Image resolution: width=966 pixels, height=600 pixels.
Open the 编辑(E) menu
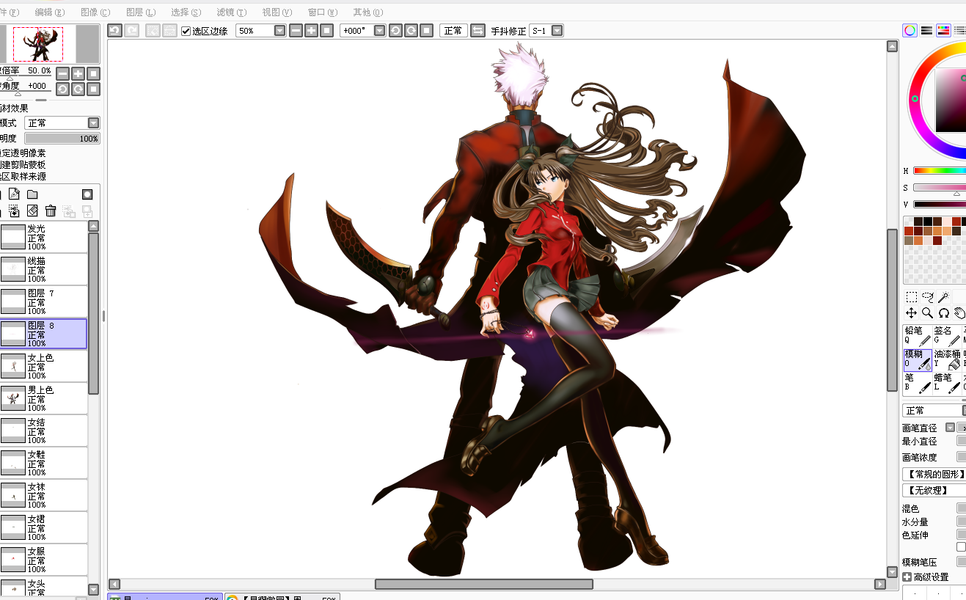pyautogui.click(x=49, y=12)
